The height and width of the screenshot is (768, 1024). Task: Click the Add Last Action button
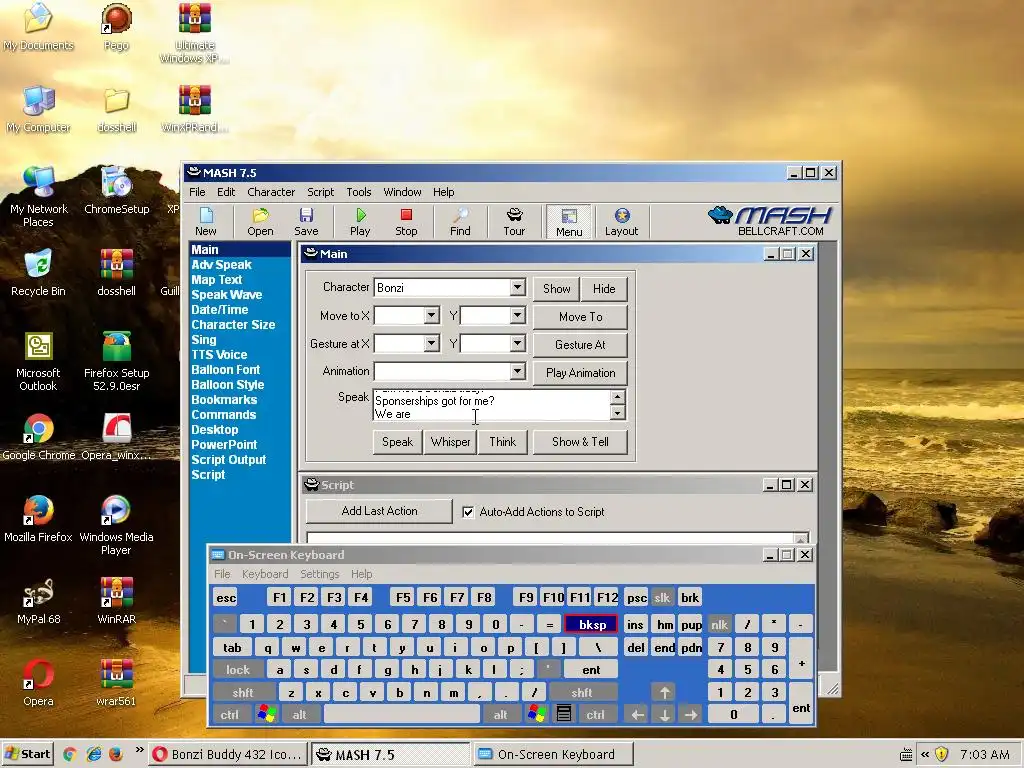379,511
